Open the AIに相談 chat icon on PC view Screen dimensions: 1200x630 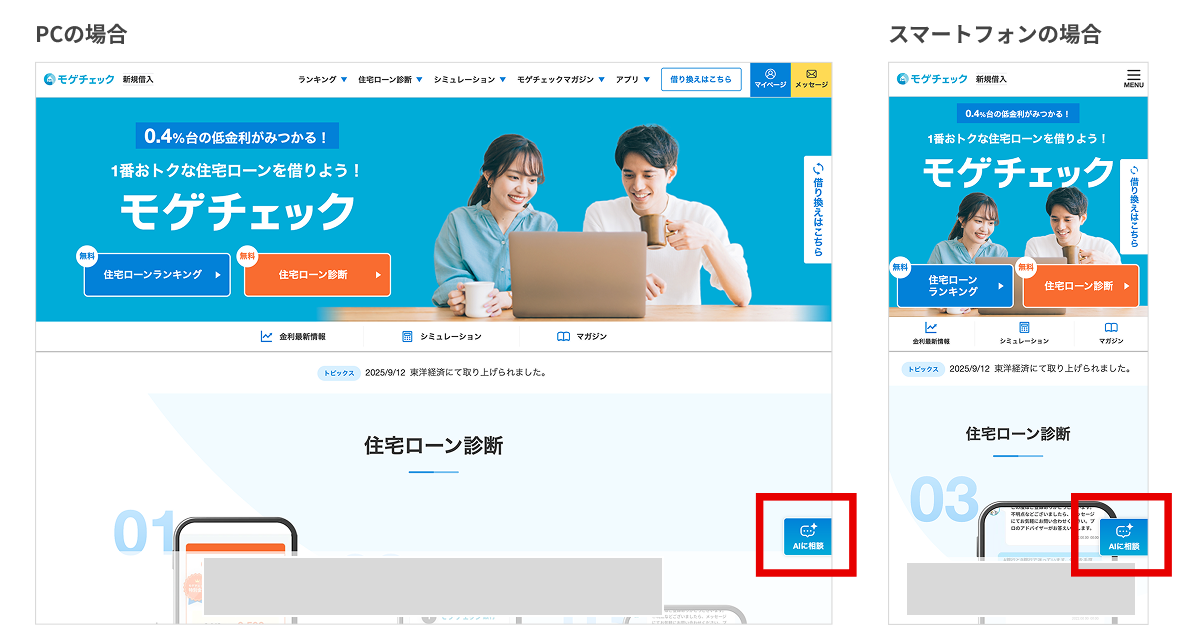pos(806,536)
